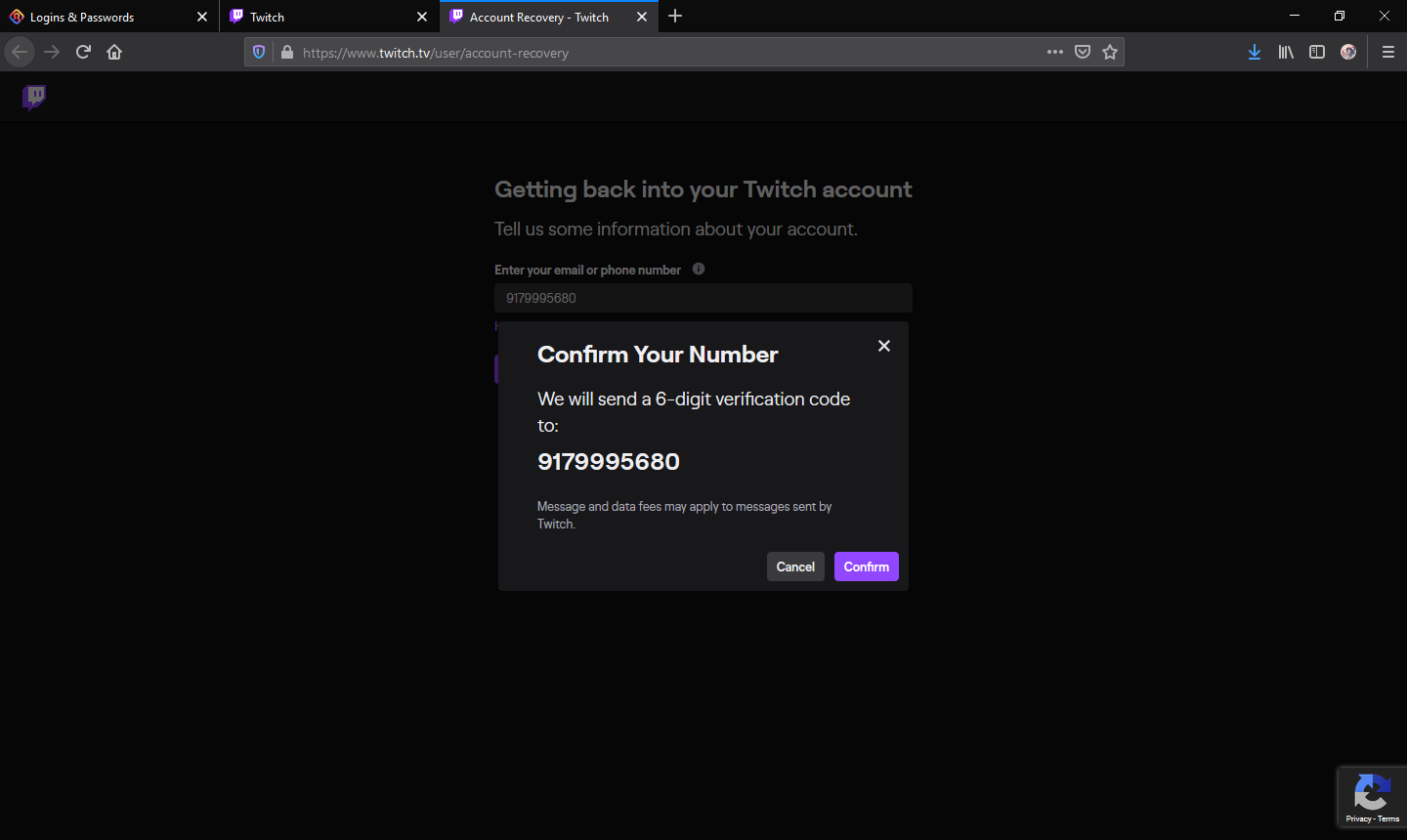Image resolution: width=1407 pixels, height=840 pixels.
Task: Open the browser home page
Action: click(114, 52)
